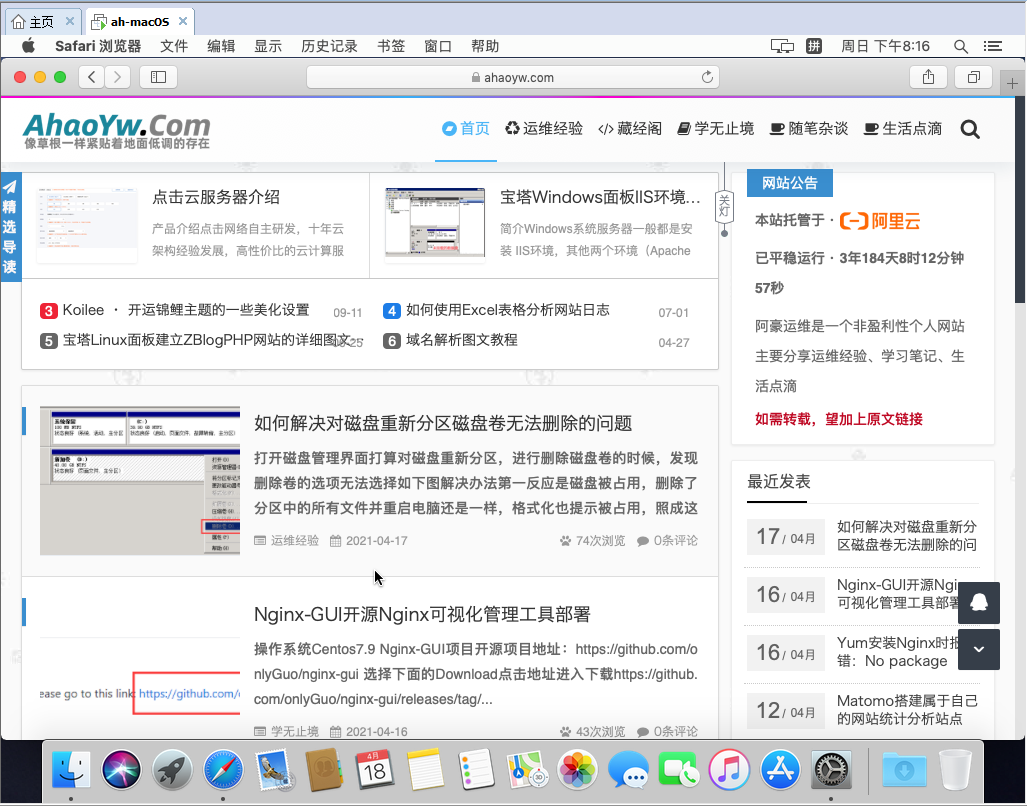The width and height of the screenshot is (1027, 806).
Task: Go to the 运维经验 navigation tab
Action: click(x=543, y=129)
